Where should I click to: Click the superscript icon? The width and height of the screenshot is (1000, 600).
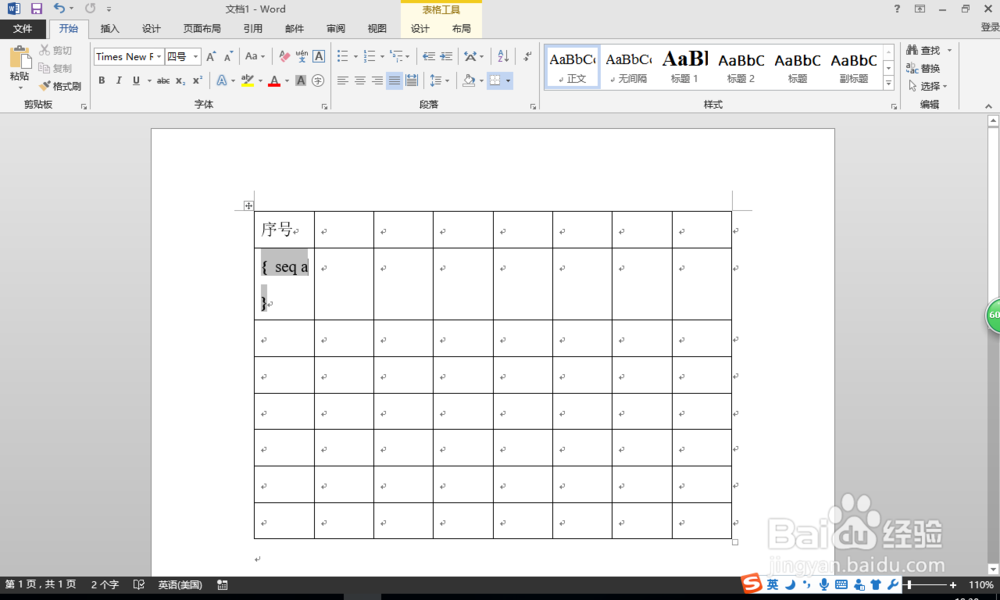pyautogui.click(x=197, y=80)
